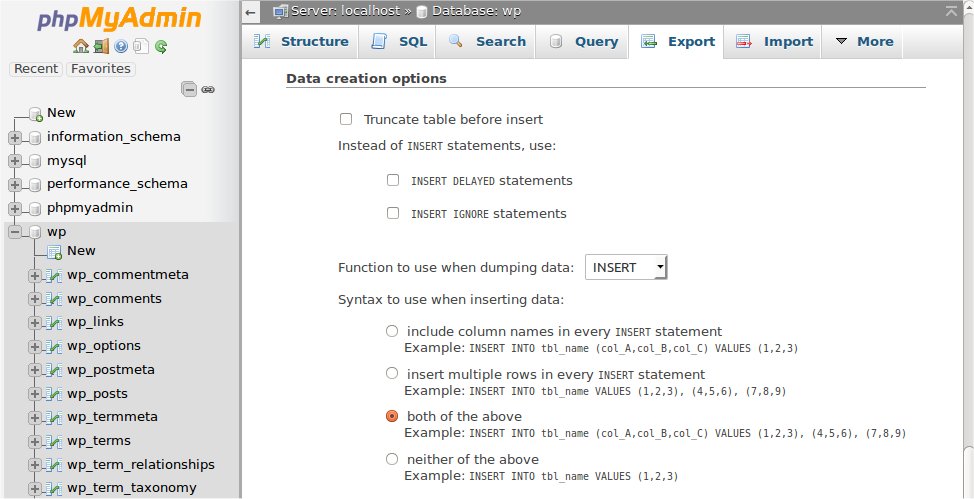Screen dimensions: 974x499
Task: Open the wp_posts table link
Action: click(x=97, y=393)
